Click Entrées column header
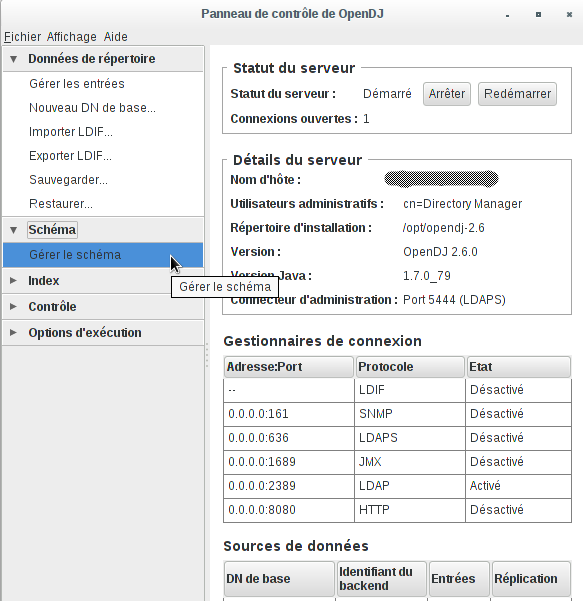Image resolution: width=583 pixels, height=601 pixels. 459,579
